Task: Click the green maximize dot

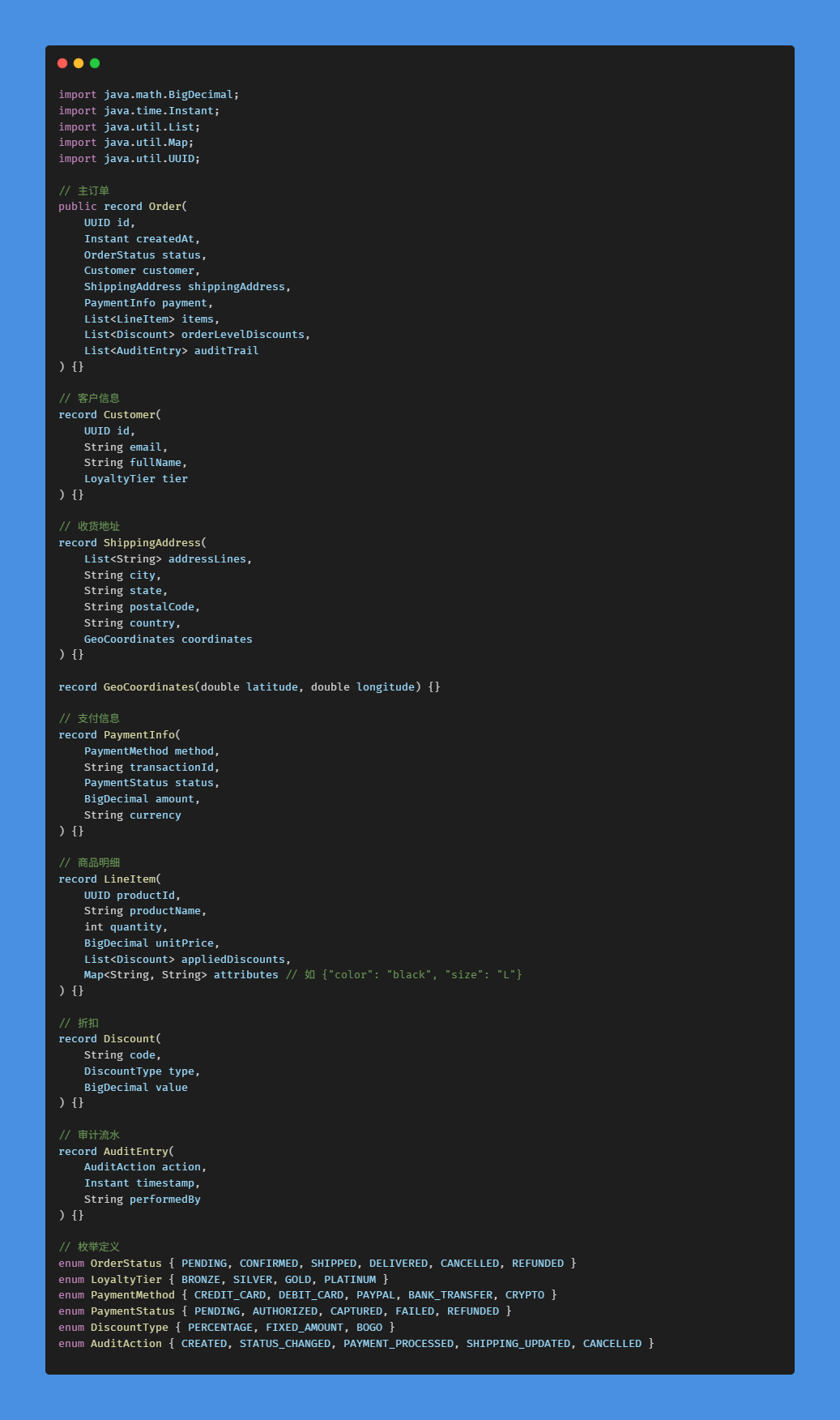Action: tap(95, 63)
